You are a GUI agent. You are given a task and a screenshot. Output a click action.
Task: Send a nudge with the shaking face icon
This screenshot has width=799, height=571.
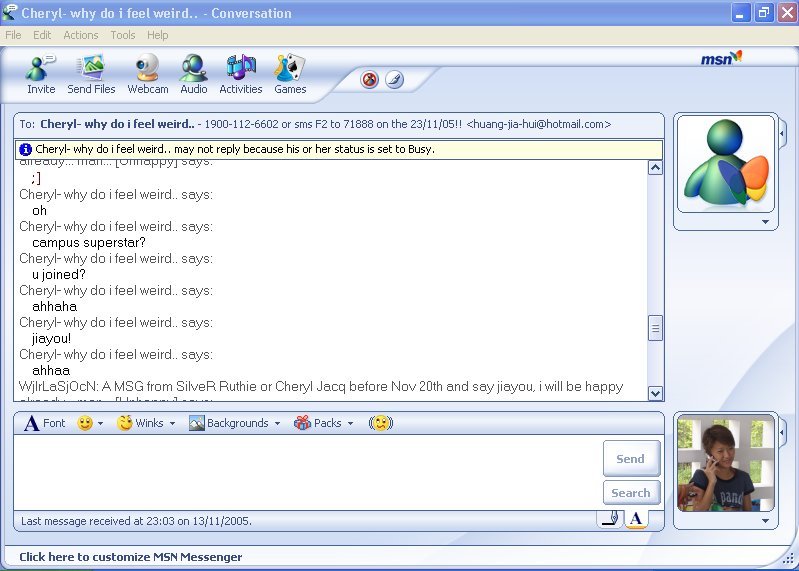tap(381, 423)
